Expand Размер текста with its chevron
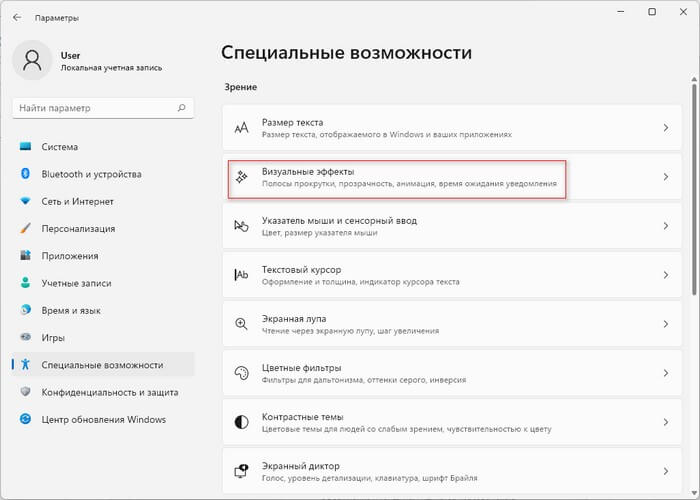This screenshot has height=500, width=700. [x=665, y=128]
